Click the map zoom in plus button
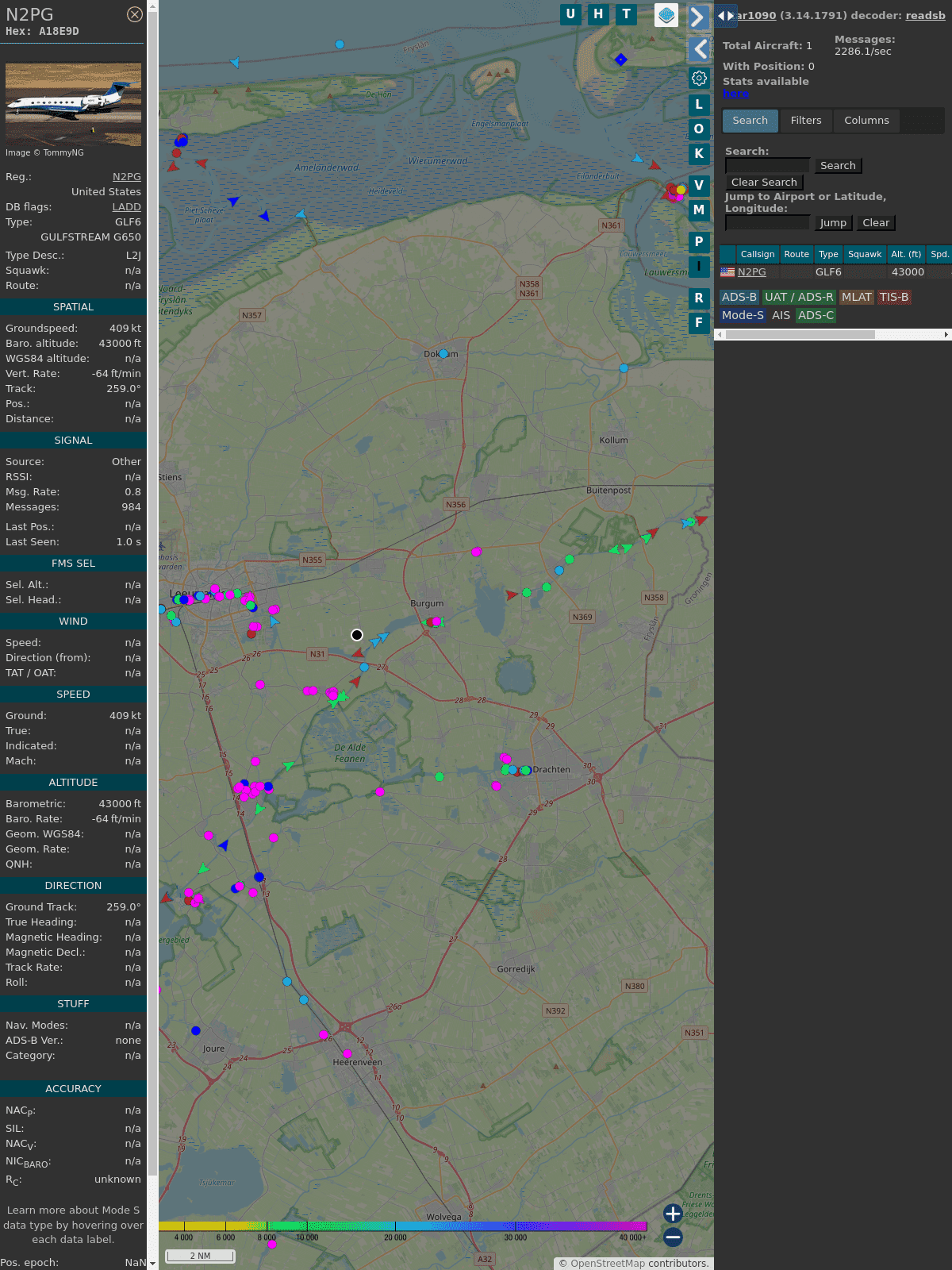 click(x=673, y=1214)
